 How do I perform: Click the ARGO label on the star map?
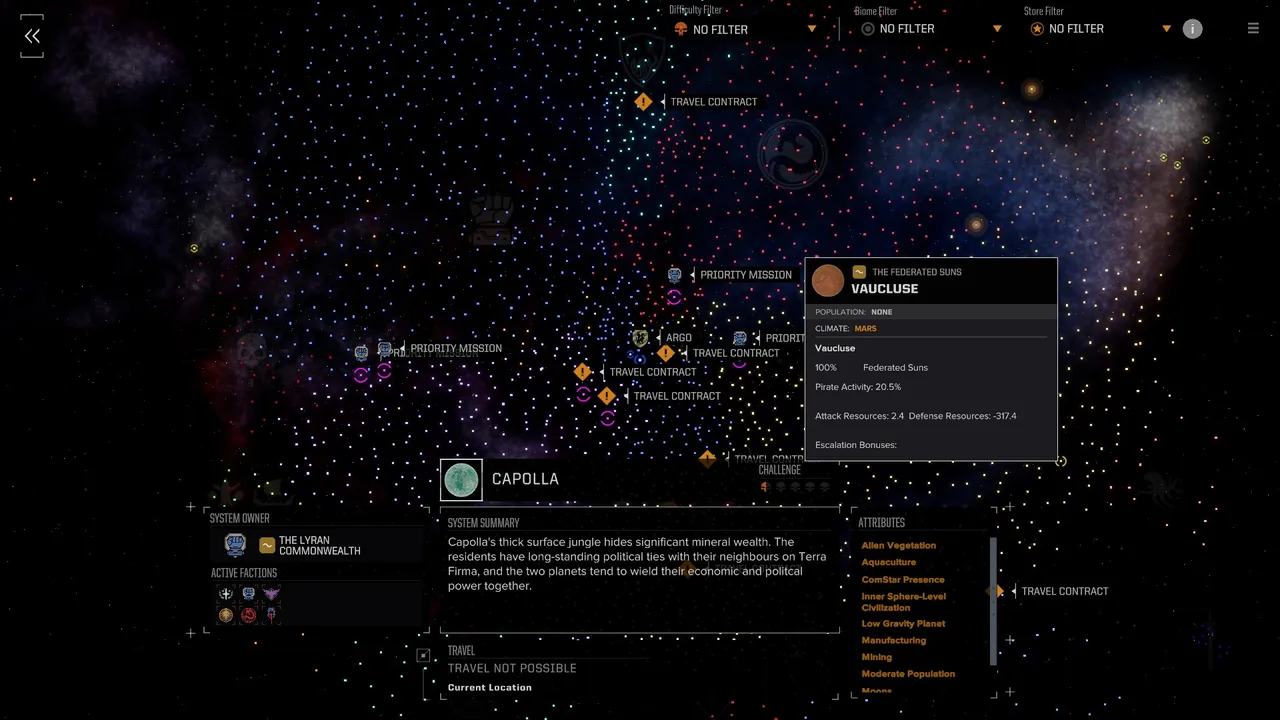pos(679,338)
